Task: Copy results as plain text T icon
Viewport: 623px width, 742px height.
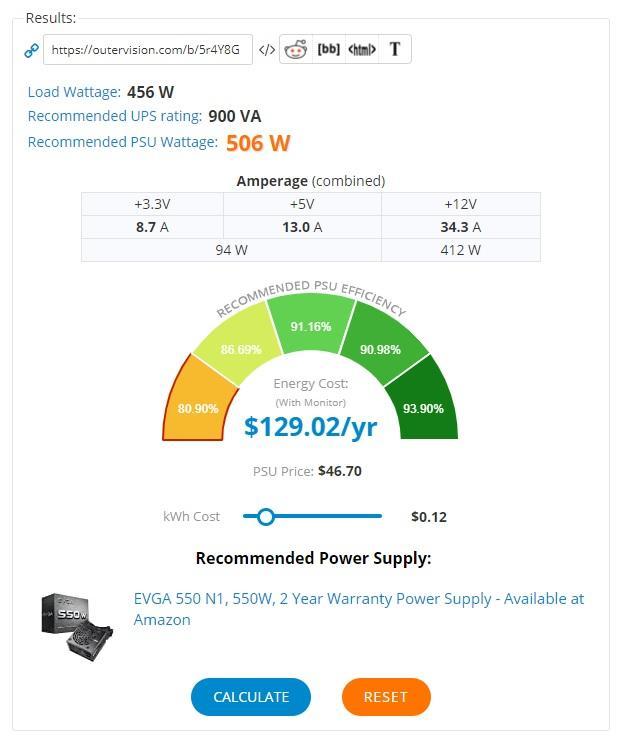Action: pos(395,49)
